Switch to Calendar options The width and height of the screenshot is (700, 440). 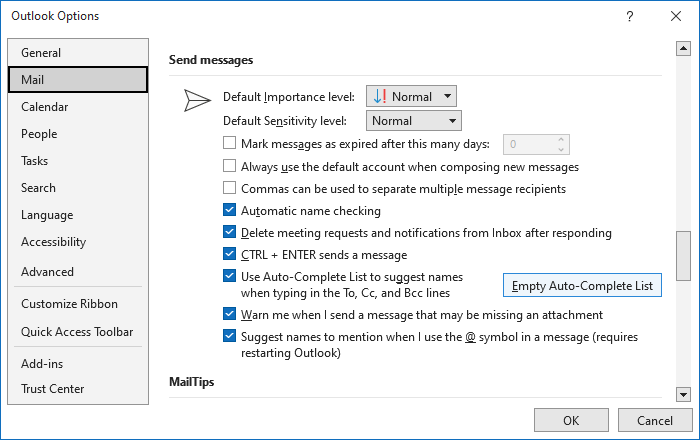coord(78,107)
